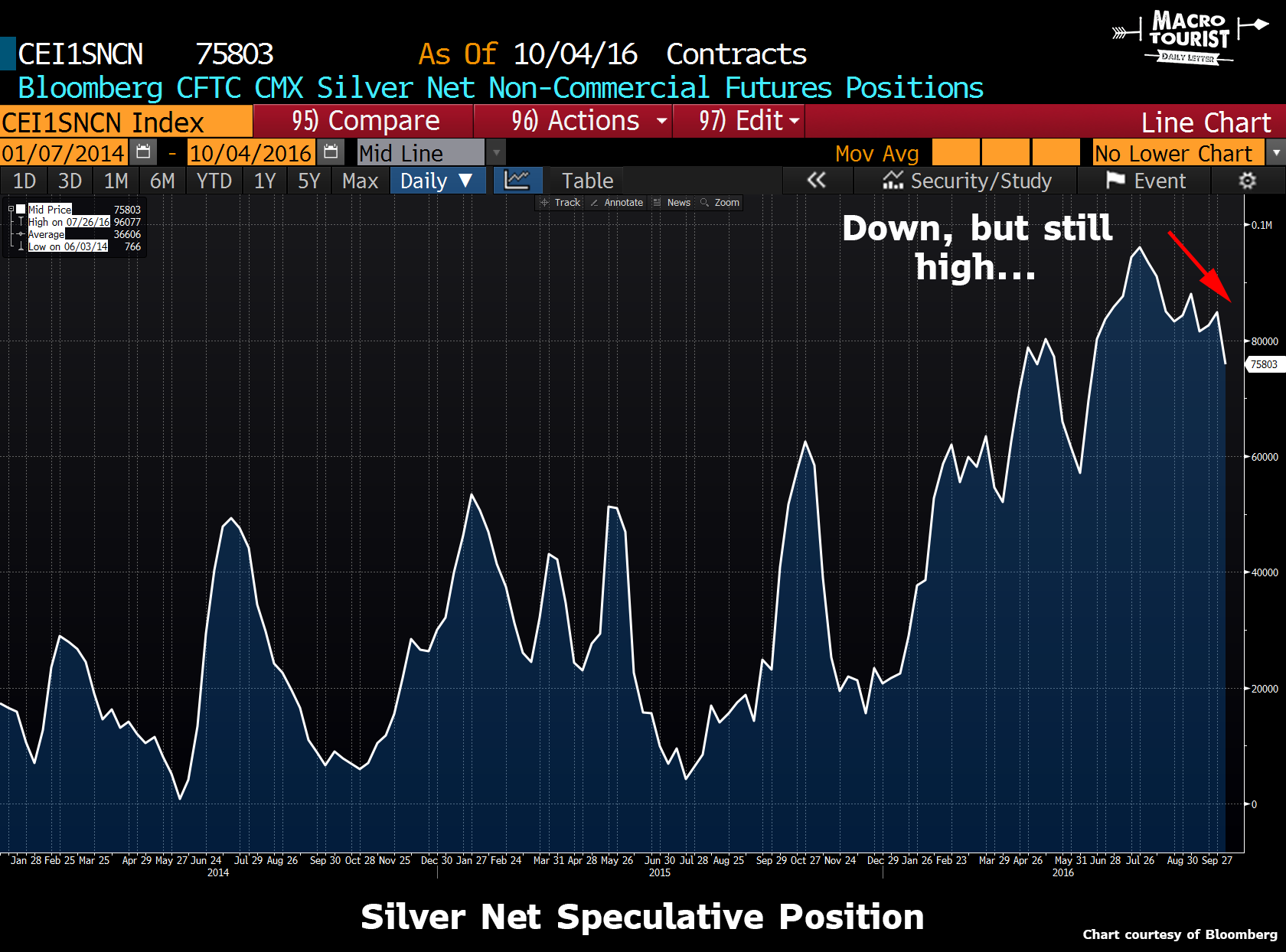Click the CEI1SNCN Index security field
The width and height of the screenshot is (1286, 952).
(126, 122)
